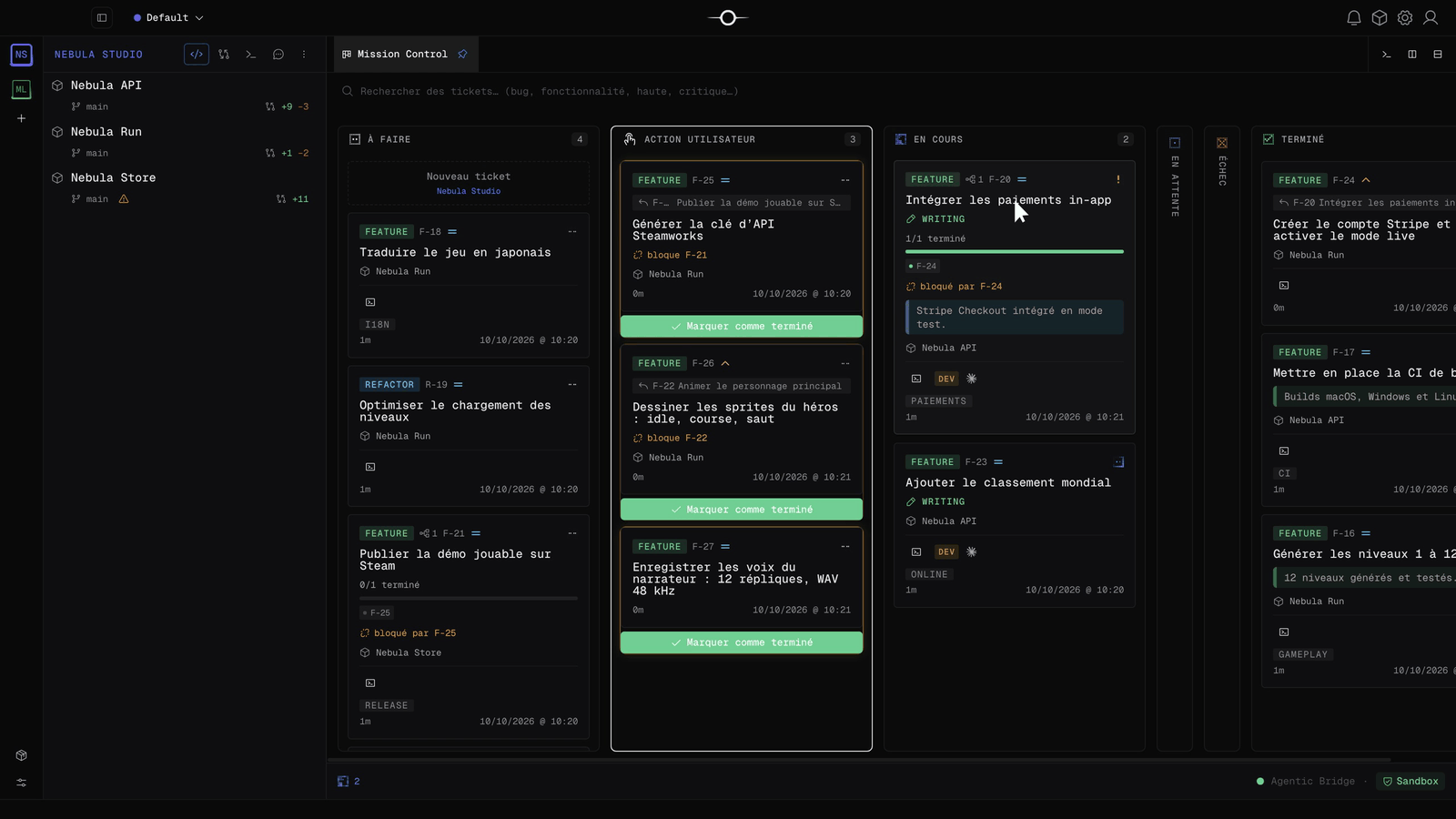The height and width of the screenshot is (819, 1456).
Task: Open Nebula Run repository
Action: [x=106, y=131]
